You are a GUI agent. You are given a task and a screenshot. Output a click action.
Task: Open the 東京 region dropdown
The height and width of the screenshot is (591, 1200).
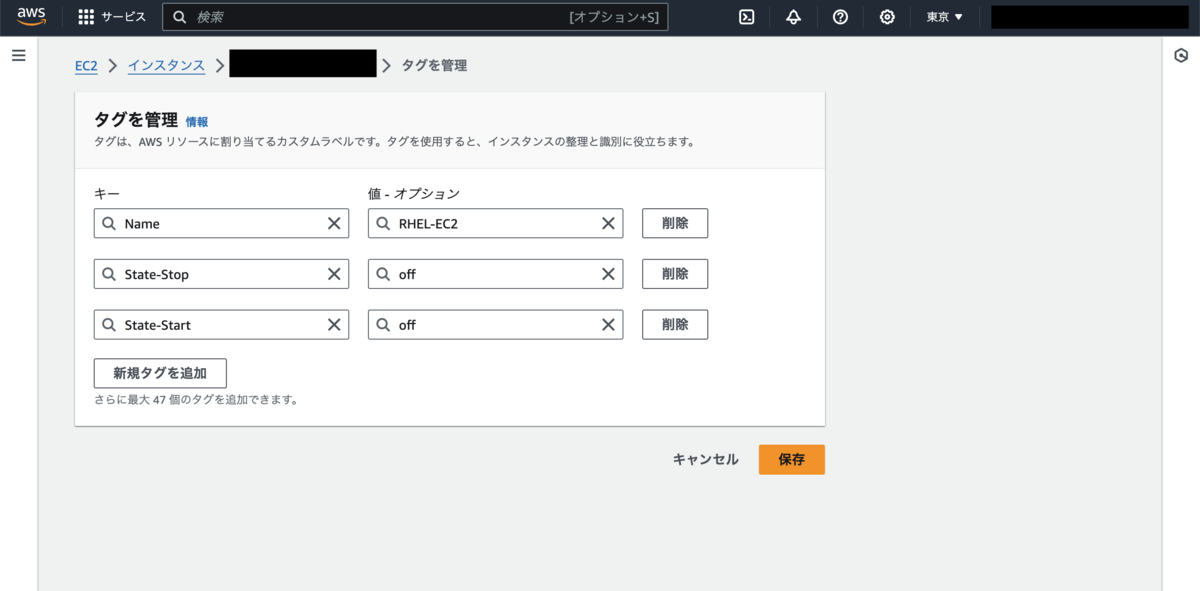[945, 17]
